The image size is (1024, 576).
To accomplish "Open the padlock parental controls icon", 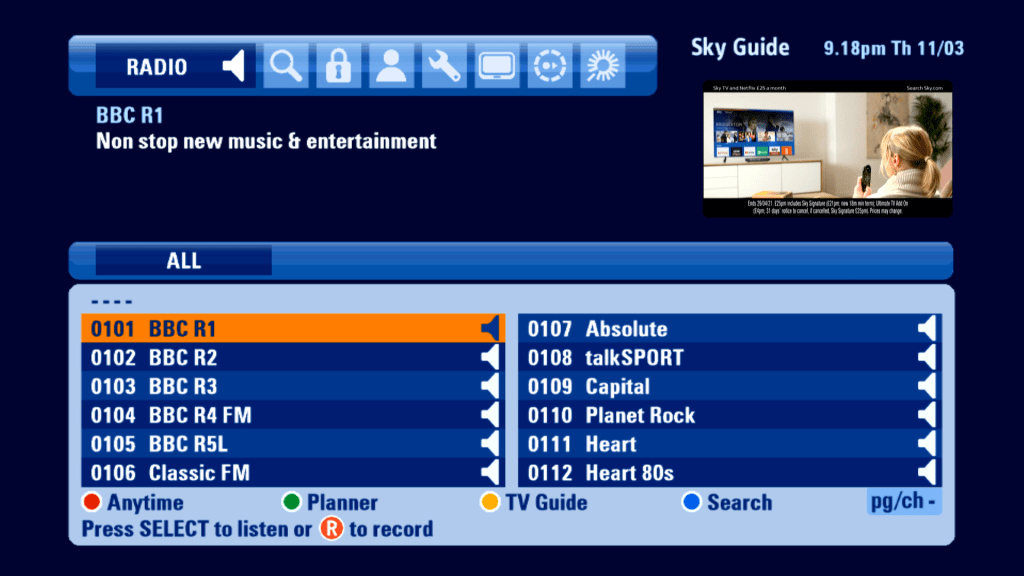I will click(x=338, y=66).
